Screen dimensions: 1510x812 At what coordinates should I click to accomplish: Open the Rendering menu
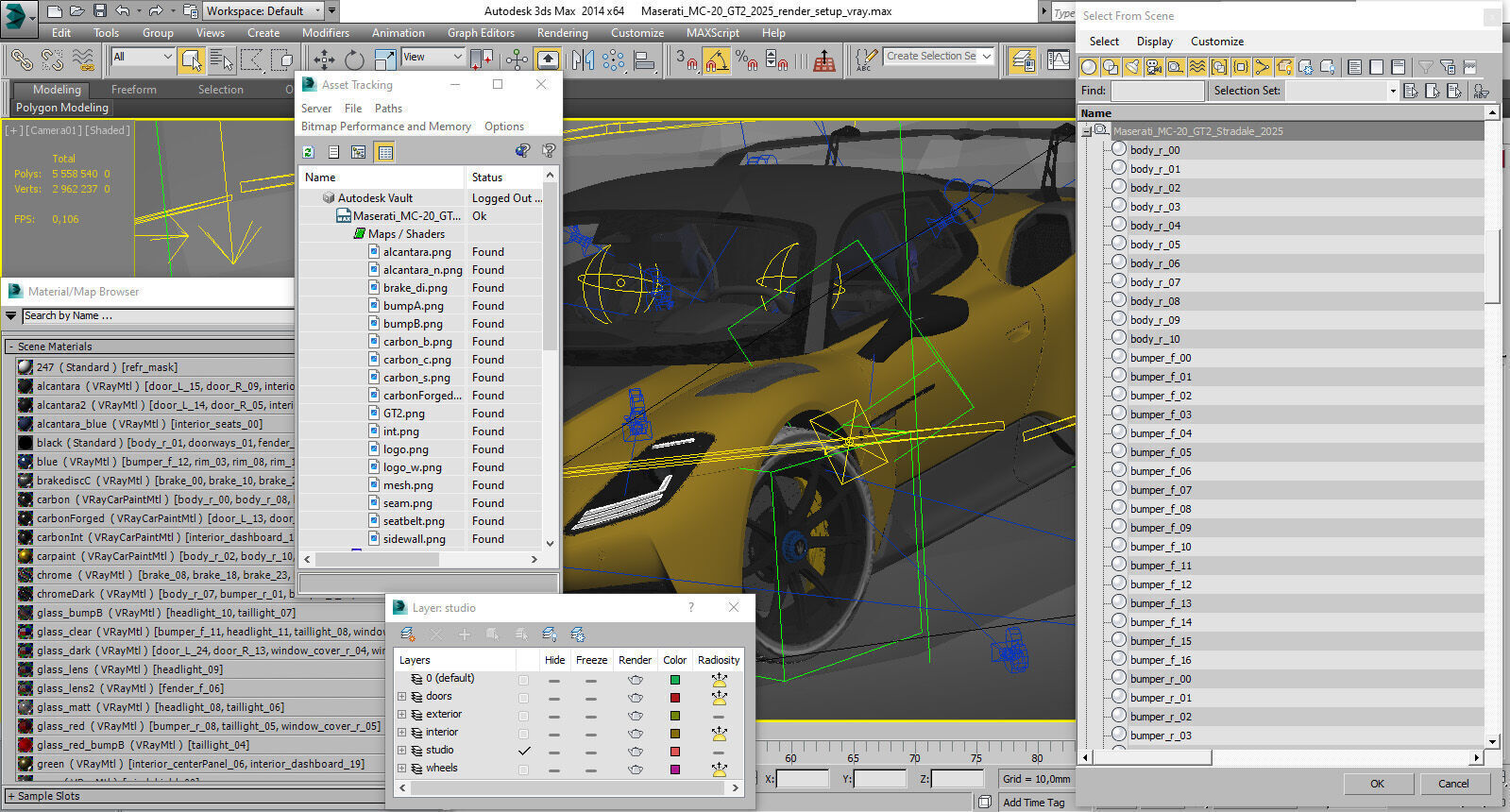pyautogui.click(x=562, y=33)
